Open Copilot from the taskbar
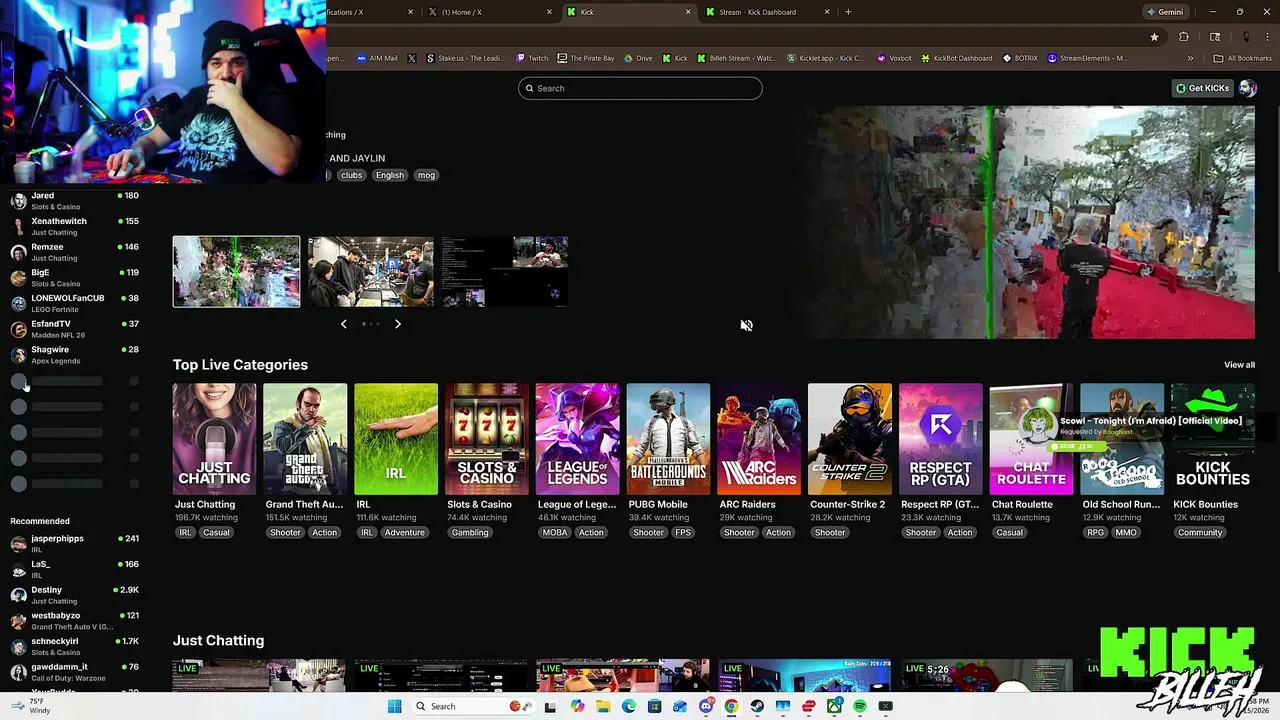The width and height of the screenshot is (1280, 720). (x=577, y=706)
